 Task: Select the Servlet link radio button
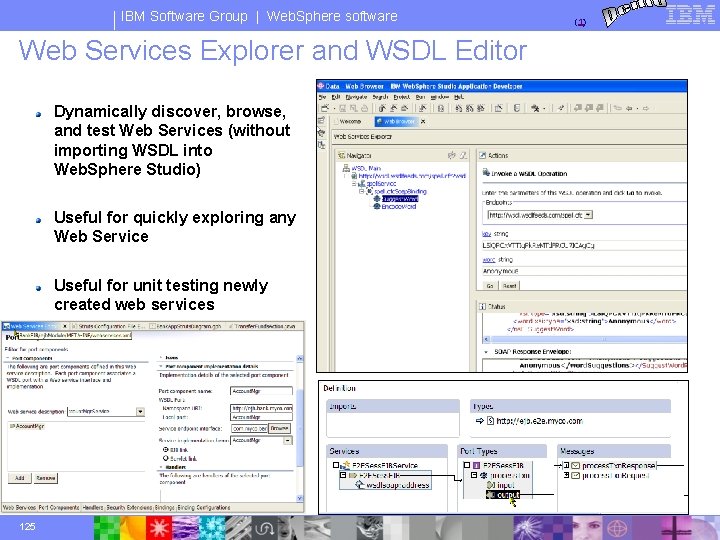[x=166, y=458]
